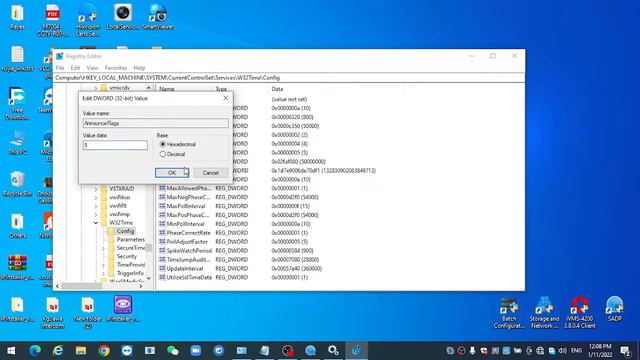Click the tree pane scroll-up arrow
Screen dimensions: 640x360
(149, 88)
